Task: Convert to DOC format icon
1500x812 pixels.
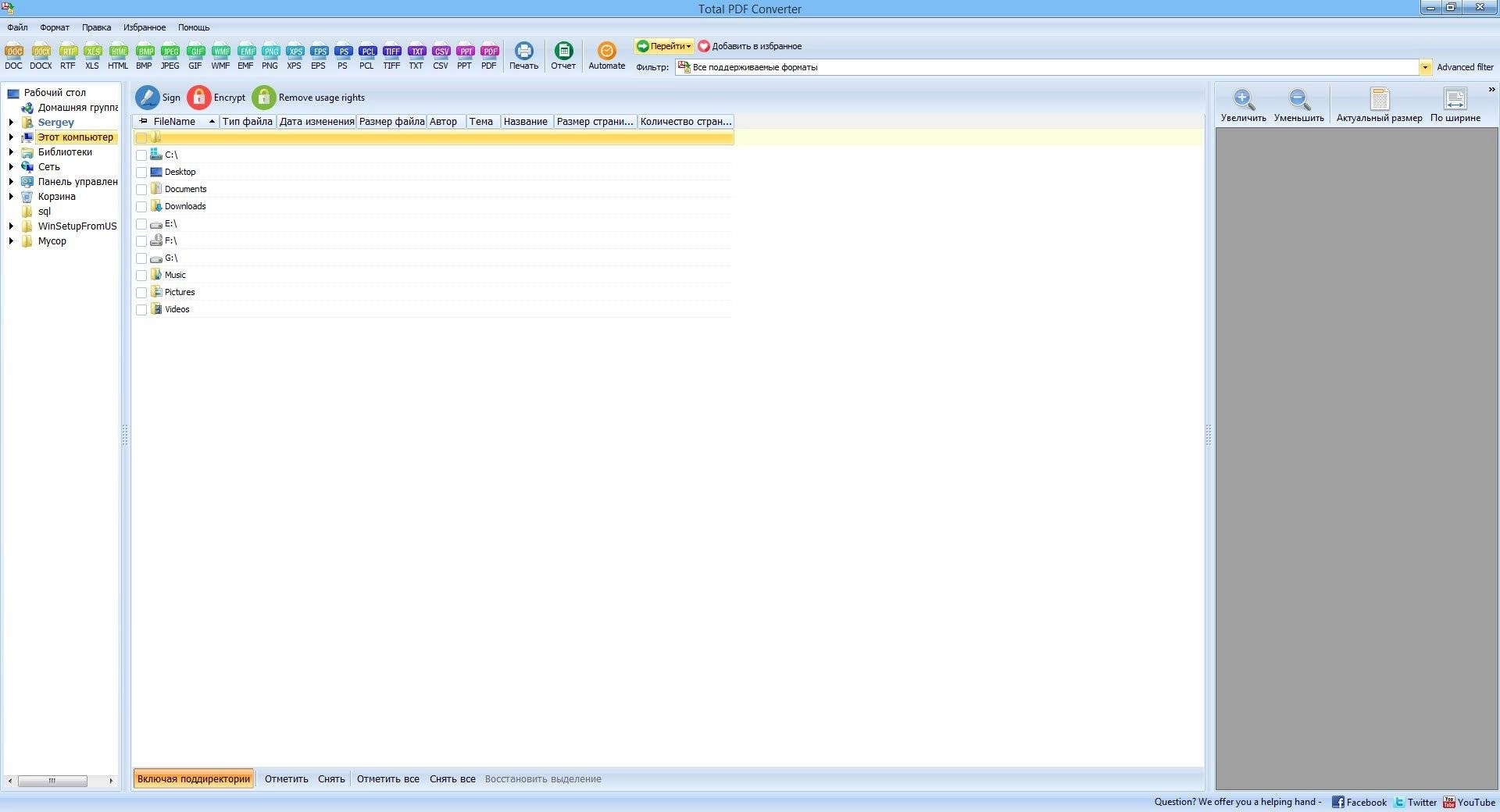Action: 14,56
